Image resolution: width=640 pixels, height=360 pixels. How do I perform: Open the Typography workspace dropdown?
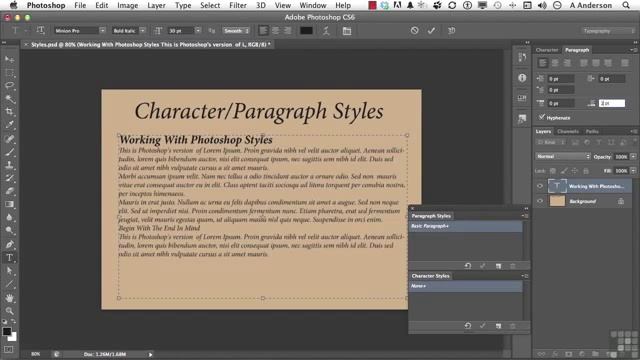[607, 31]
